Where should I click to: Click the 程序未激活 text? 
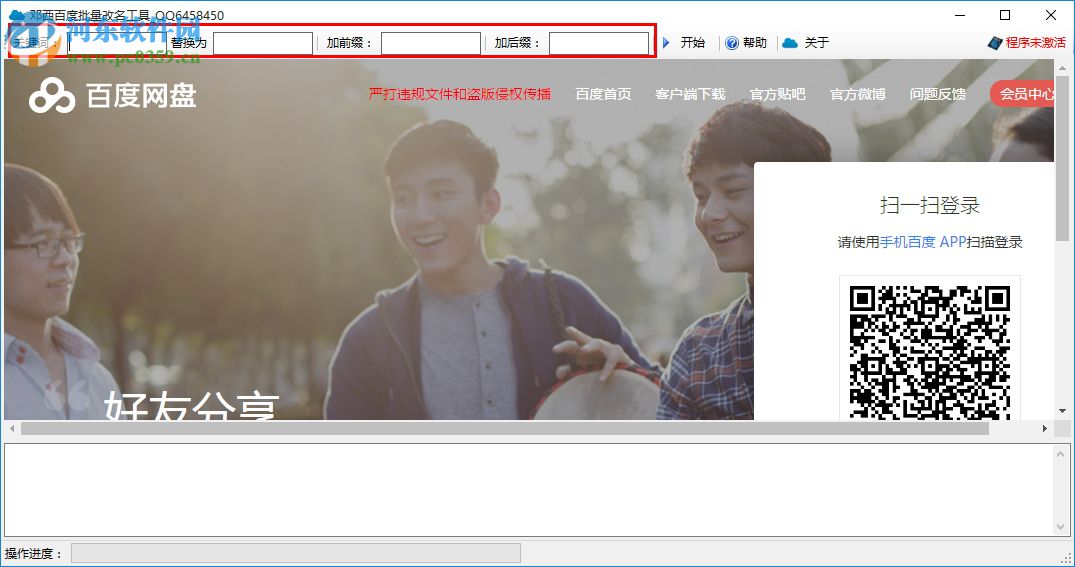[x=1036, y=43]
